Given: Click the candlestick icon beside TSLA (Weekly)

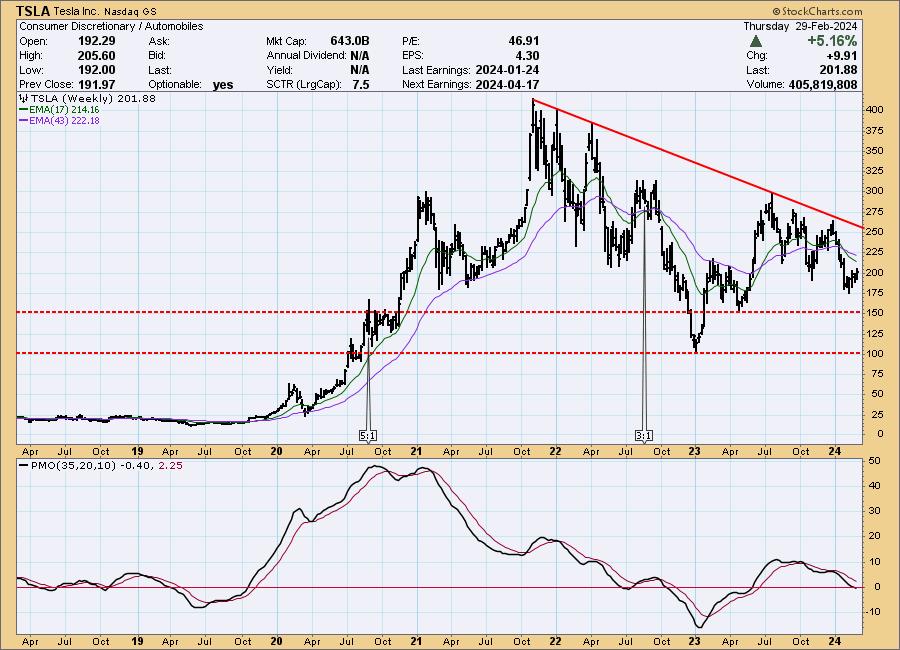Looking at the screenshot, I should click(x=23, y=98).
